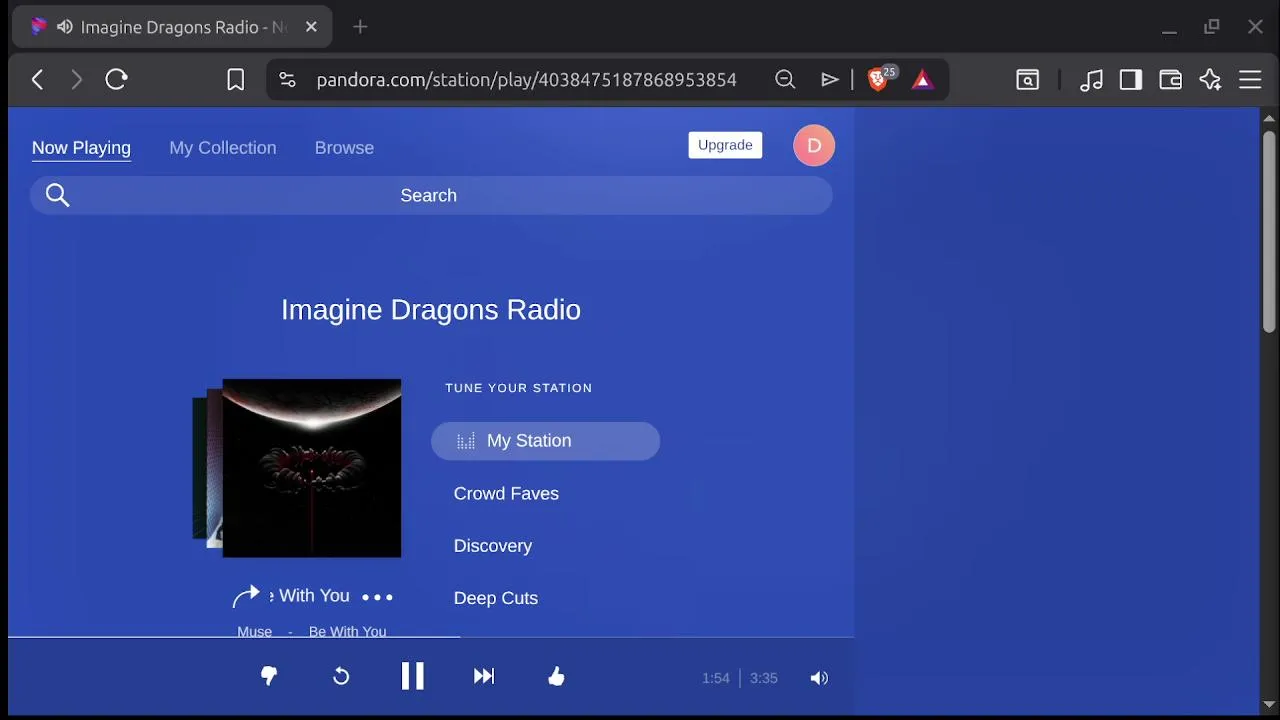
Task: Click the send/share arrow in address bar
Action: pos(829,80)
